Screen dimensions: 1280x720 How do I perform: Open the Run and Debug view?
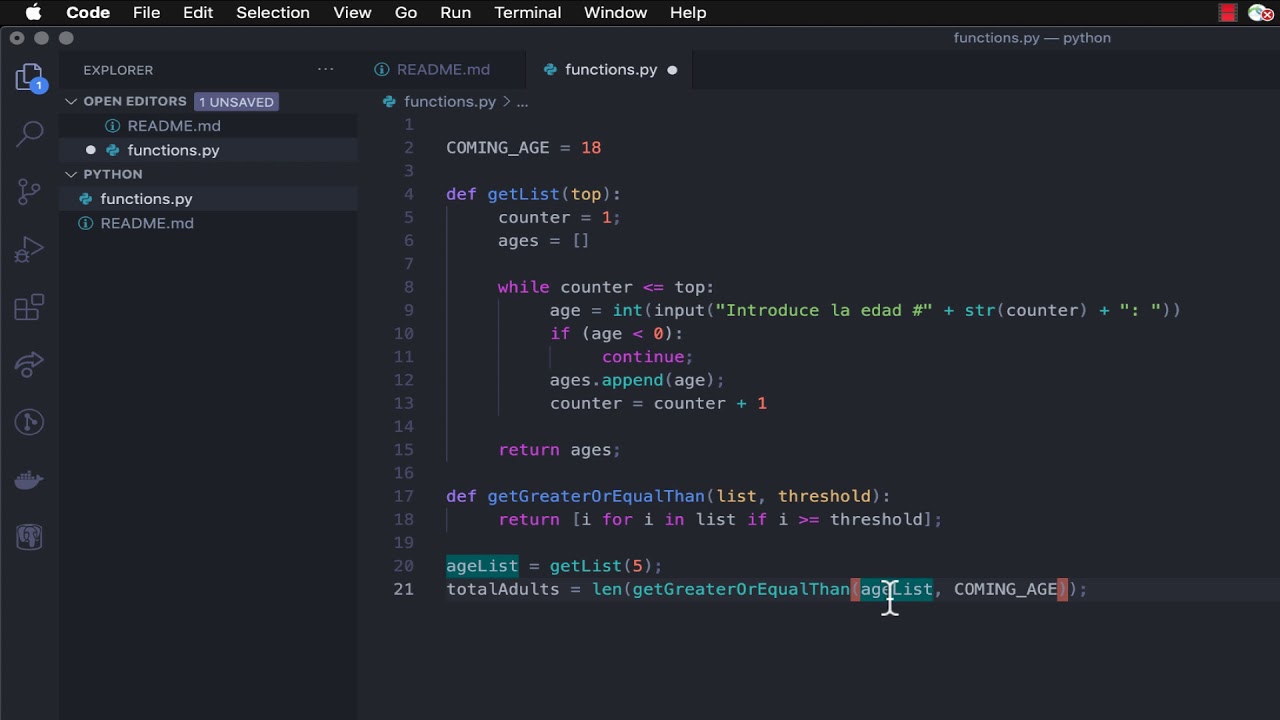tap(30, 249)
